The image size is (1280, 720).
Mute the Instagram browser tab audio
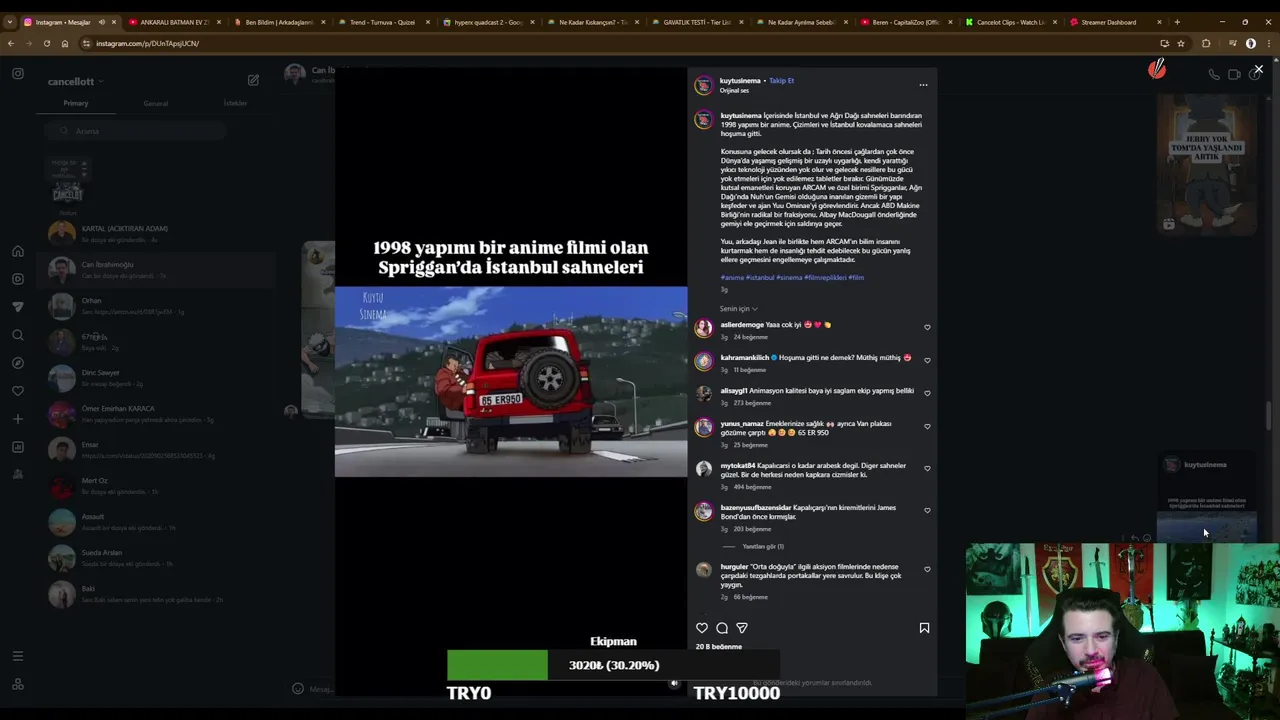[x=101, y=22]
